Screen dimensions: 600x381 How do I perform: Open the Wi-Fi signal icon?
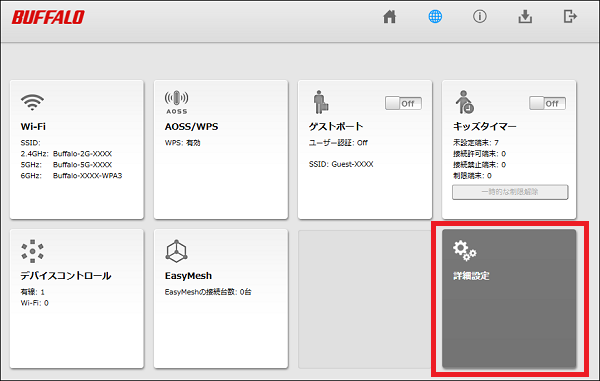[32, 102]
